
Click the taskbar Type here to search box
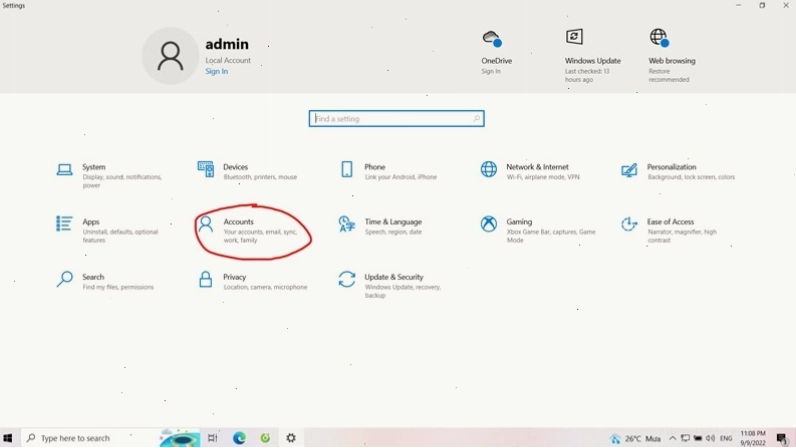pyautogui.click(x=90, y=438)
